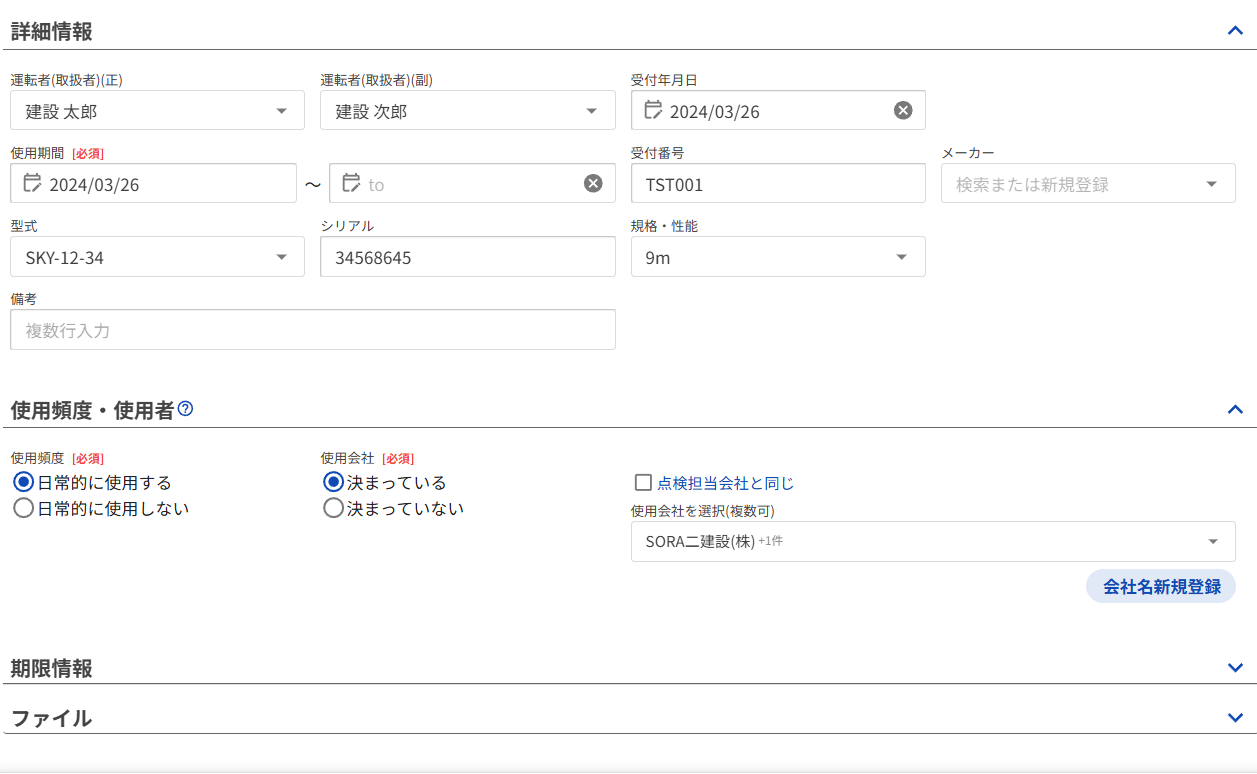
Task: Clear the 使用期間 end date field
Action: (x=593, y=183)
